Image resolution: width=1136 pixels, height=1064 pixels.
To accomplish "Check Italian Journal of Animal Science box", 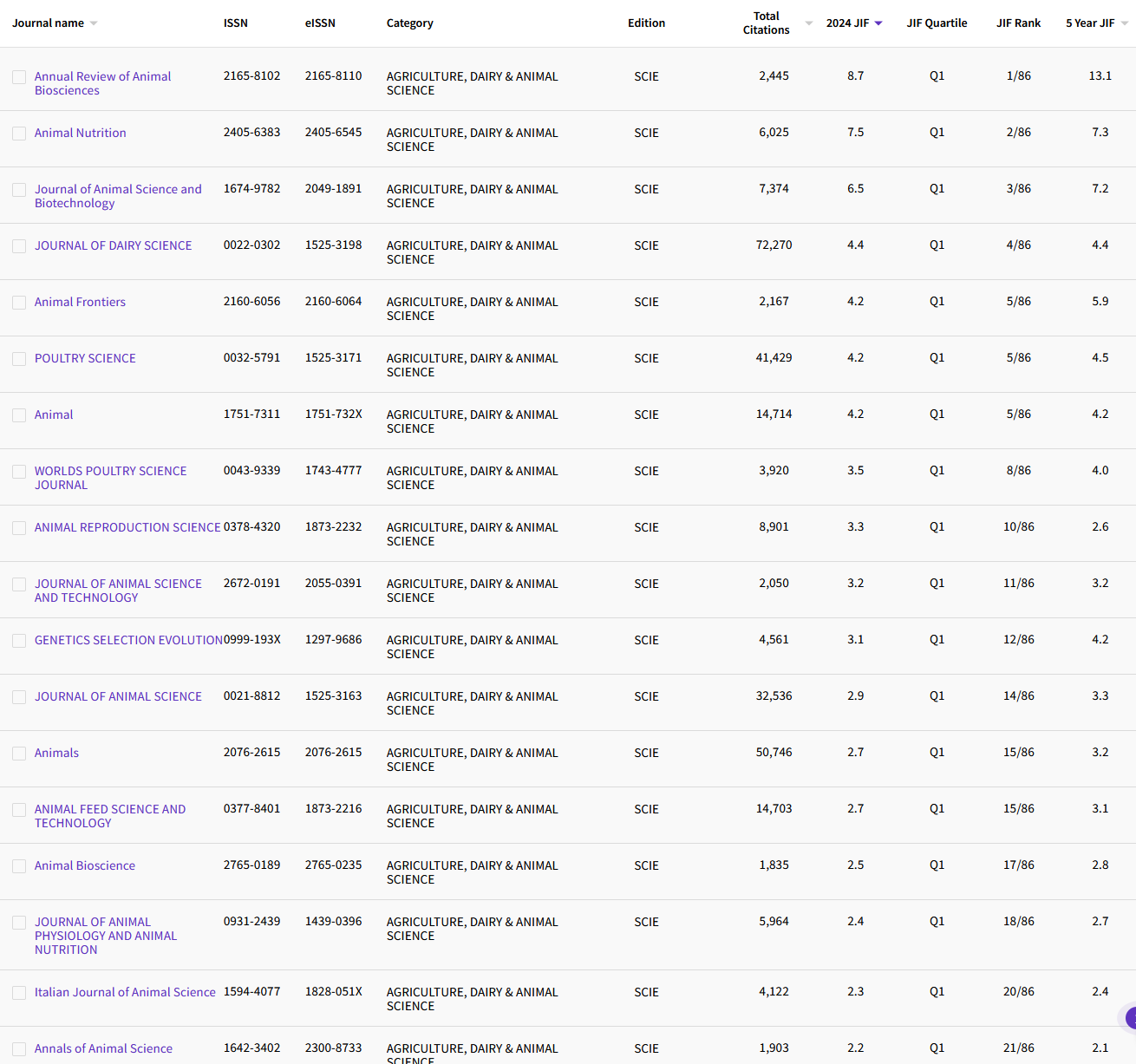I will click(19, 993).
